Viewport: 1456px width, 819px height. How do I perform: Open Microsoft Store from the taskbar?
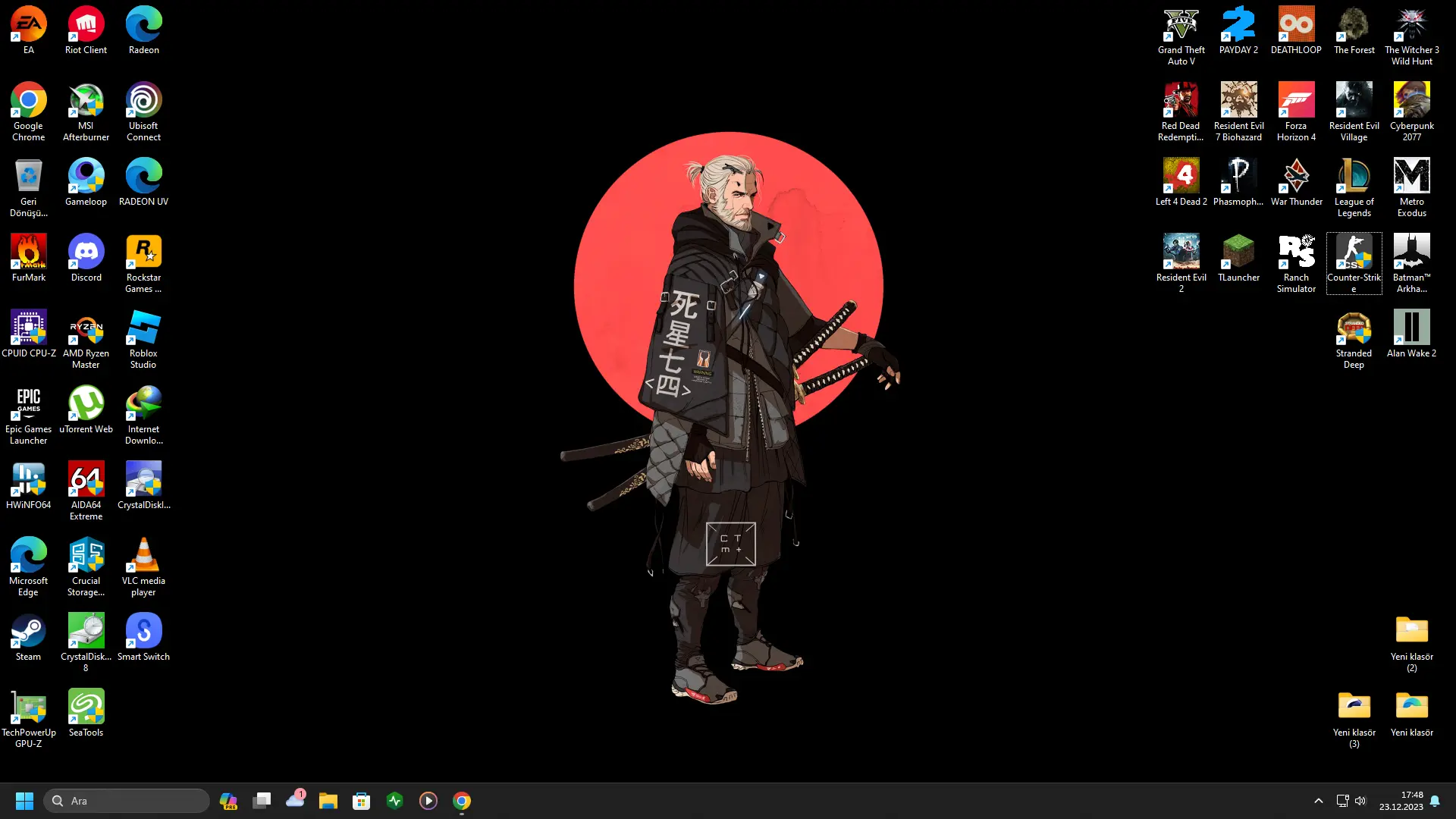[362, 801]
